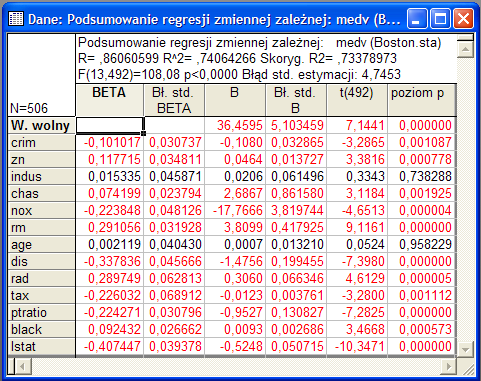
Task: Click horizontal scrollbar left arrow
Action: pos(23,366)
